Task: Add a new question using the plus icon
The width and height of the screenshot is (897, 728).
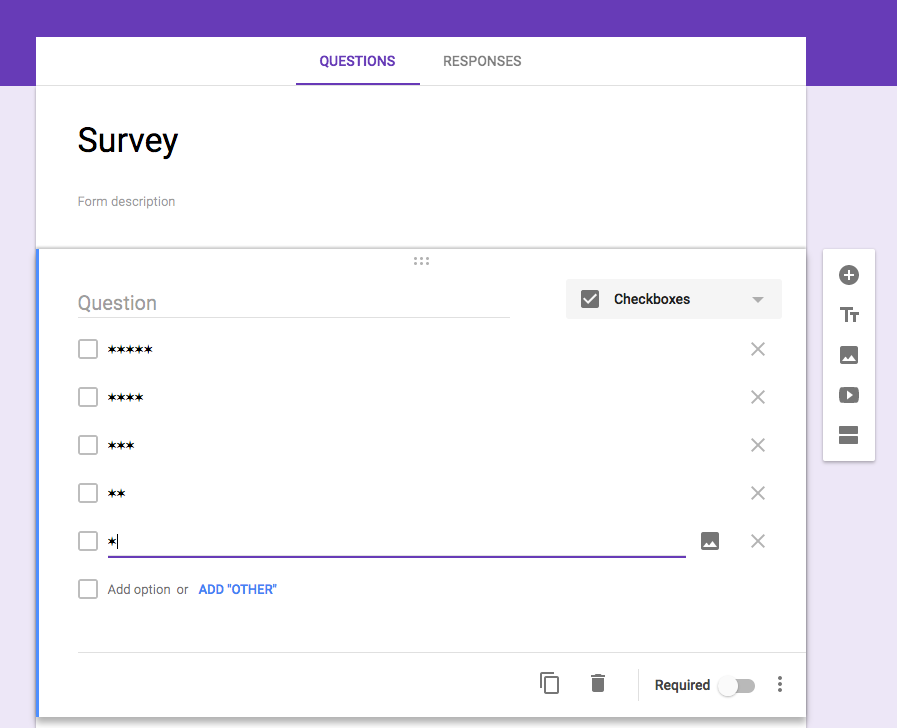Action: point(848,274)
